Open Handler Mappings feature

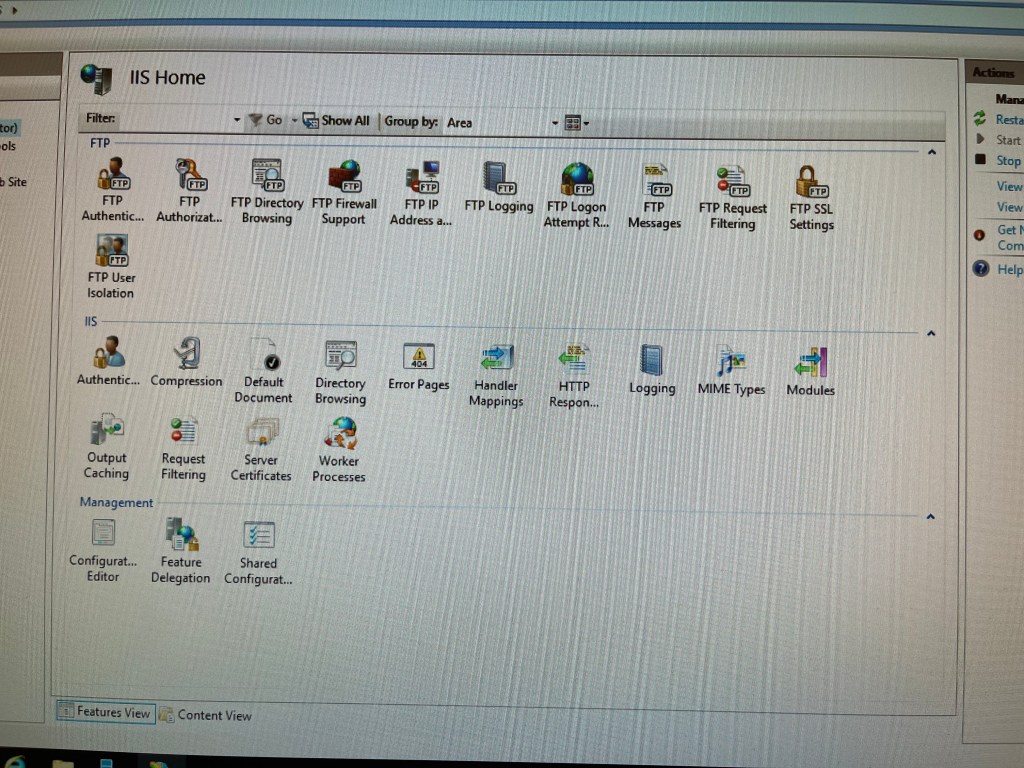[496, 360]
